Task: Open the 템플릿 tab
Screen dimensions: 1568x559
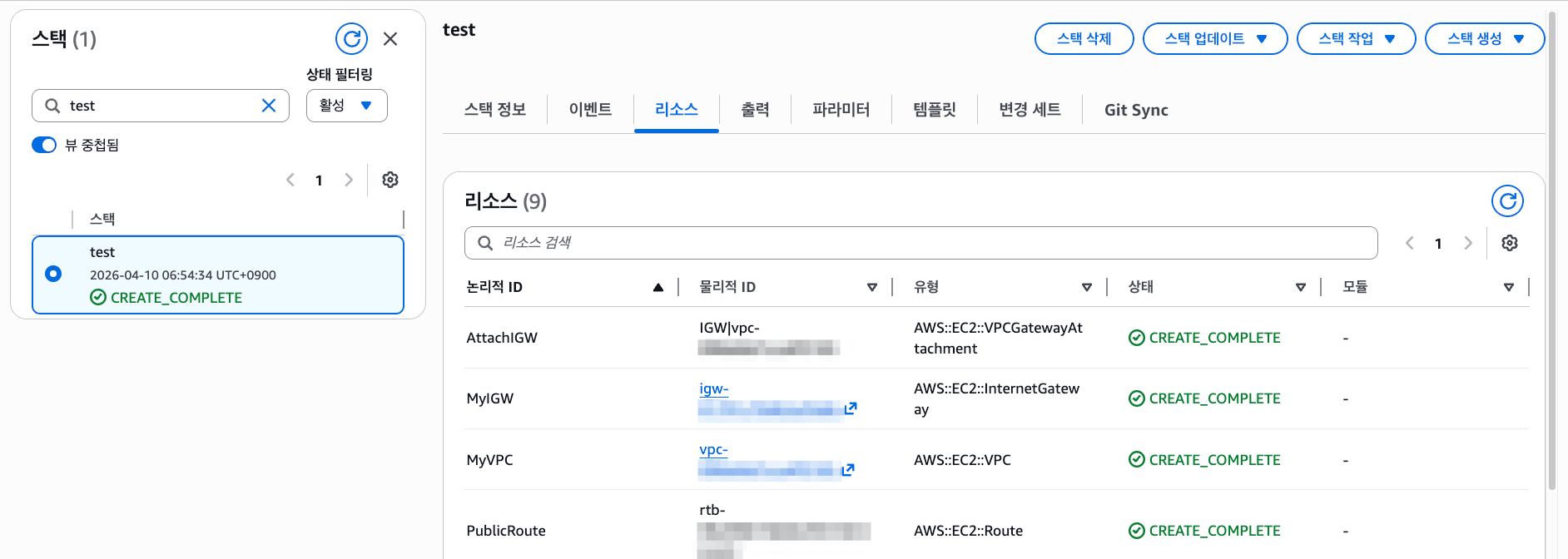Action: click(x=934, y=110)
